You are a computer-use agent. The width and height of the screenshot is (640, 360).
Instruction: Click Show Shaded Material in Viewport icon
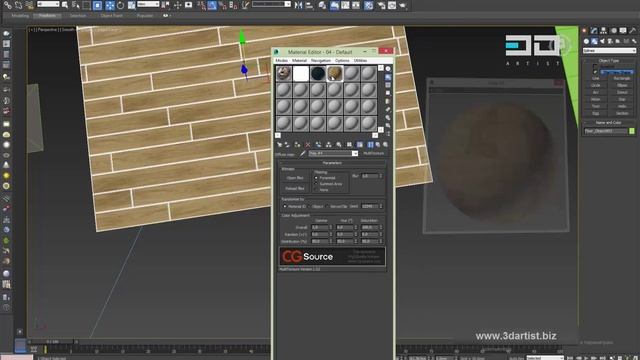pyautogui.click(x=360, y=144)
